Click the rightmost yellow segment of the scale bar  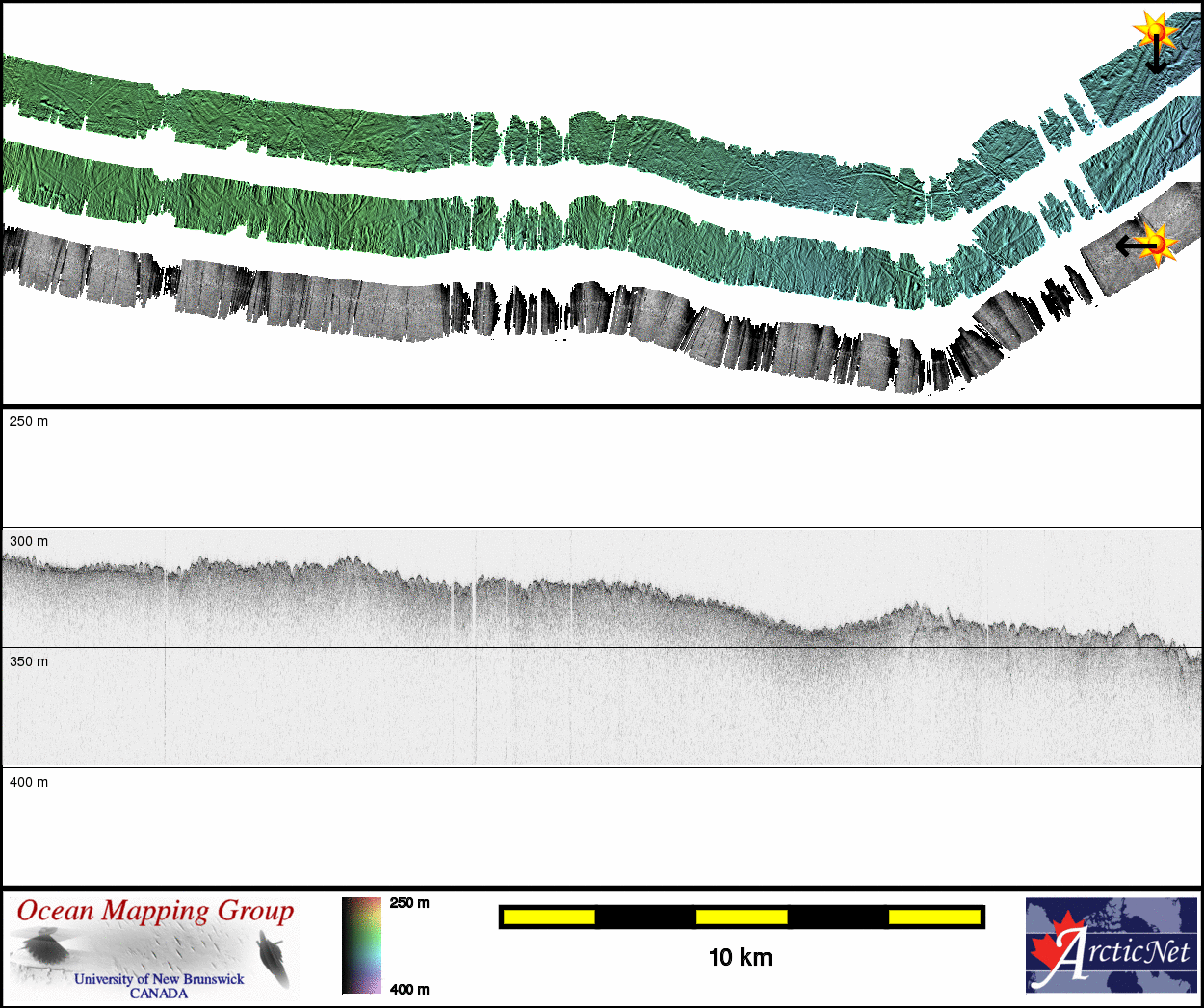(x=933, y=917)
